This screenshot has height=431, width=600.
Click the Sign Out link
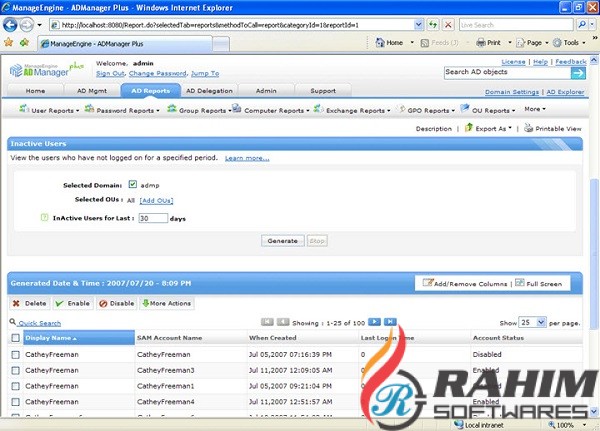pos(110,73)
